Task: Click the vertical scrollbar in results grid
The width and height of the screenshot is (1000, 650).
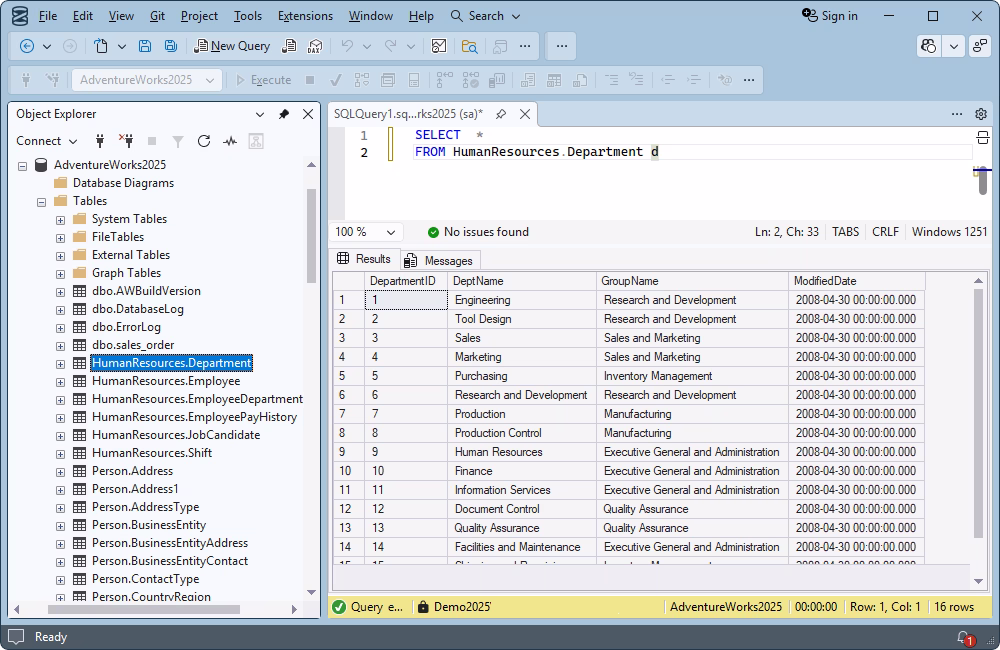Action: (978, 415)
